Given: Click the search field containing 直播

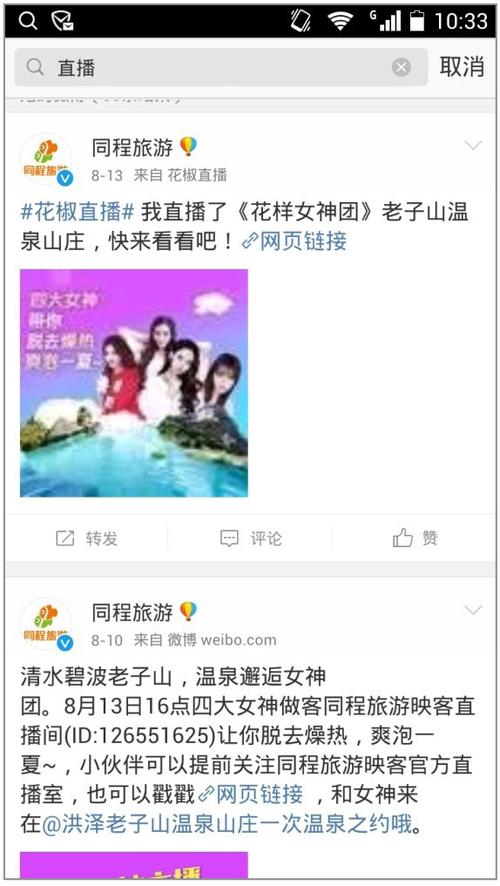Looking at the screenshot, I should (221, 67).
